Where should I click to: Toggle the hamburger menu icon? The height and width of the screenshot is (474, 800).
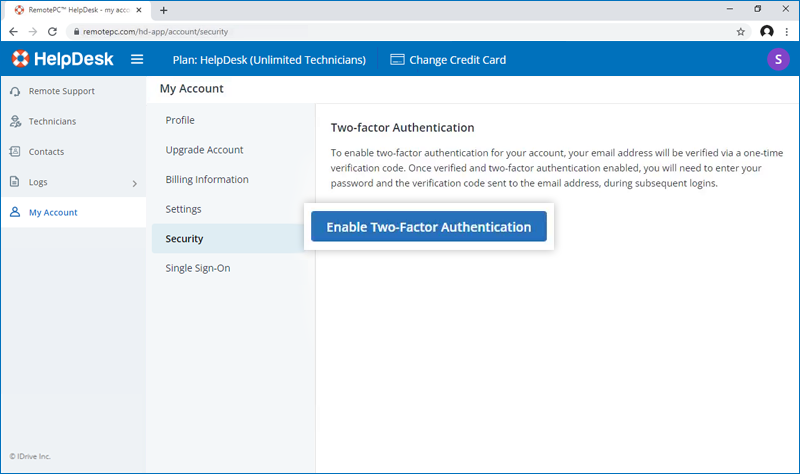pos(137,59)
